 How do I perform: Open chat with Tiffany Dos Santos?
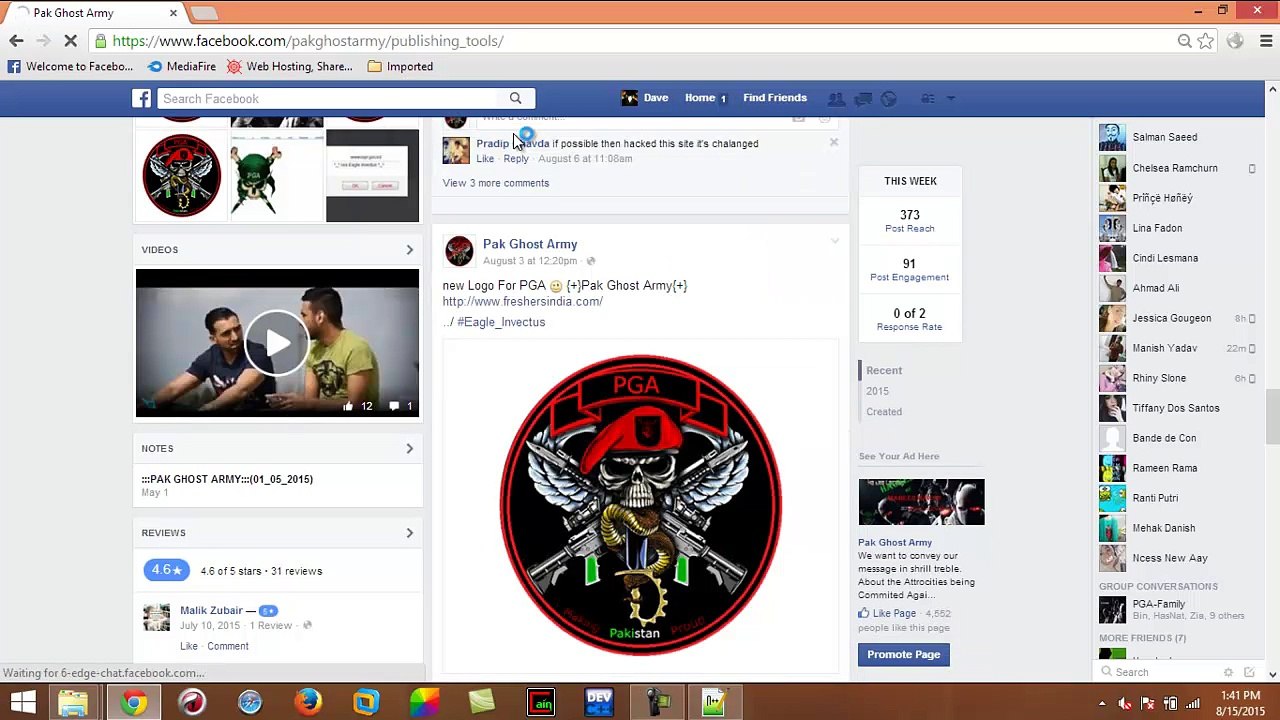point(1178,408)
